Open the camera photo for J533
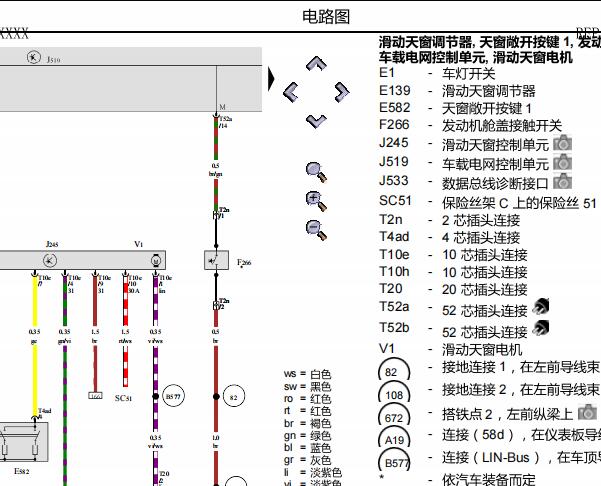Screen dimensions: 601x486 [x=563, y=181]
